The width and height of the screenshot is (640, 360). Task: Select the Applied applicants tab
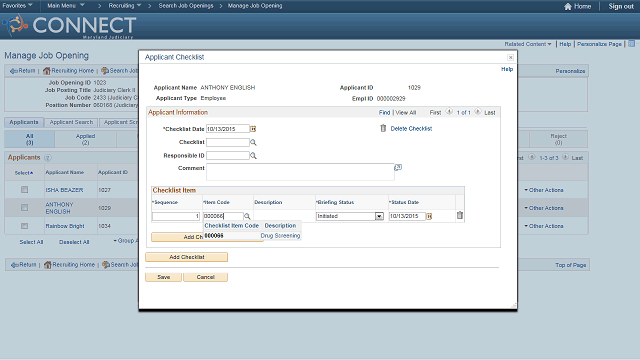click(x=85, y=139)
